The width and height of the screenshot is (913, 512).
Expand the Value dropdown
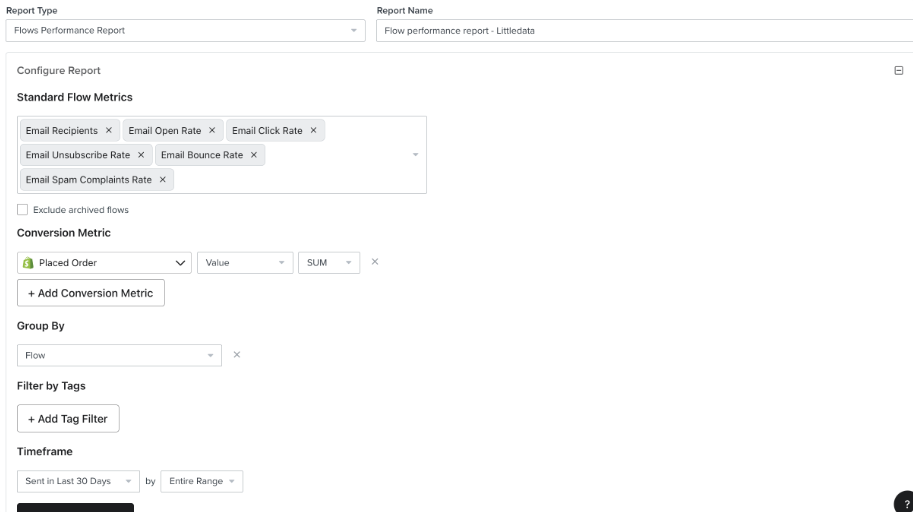[245, 263]
